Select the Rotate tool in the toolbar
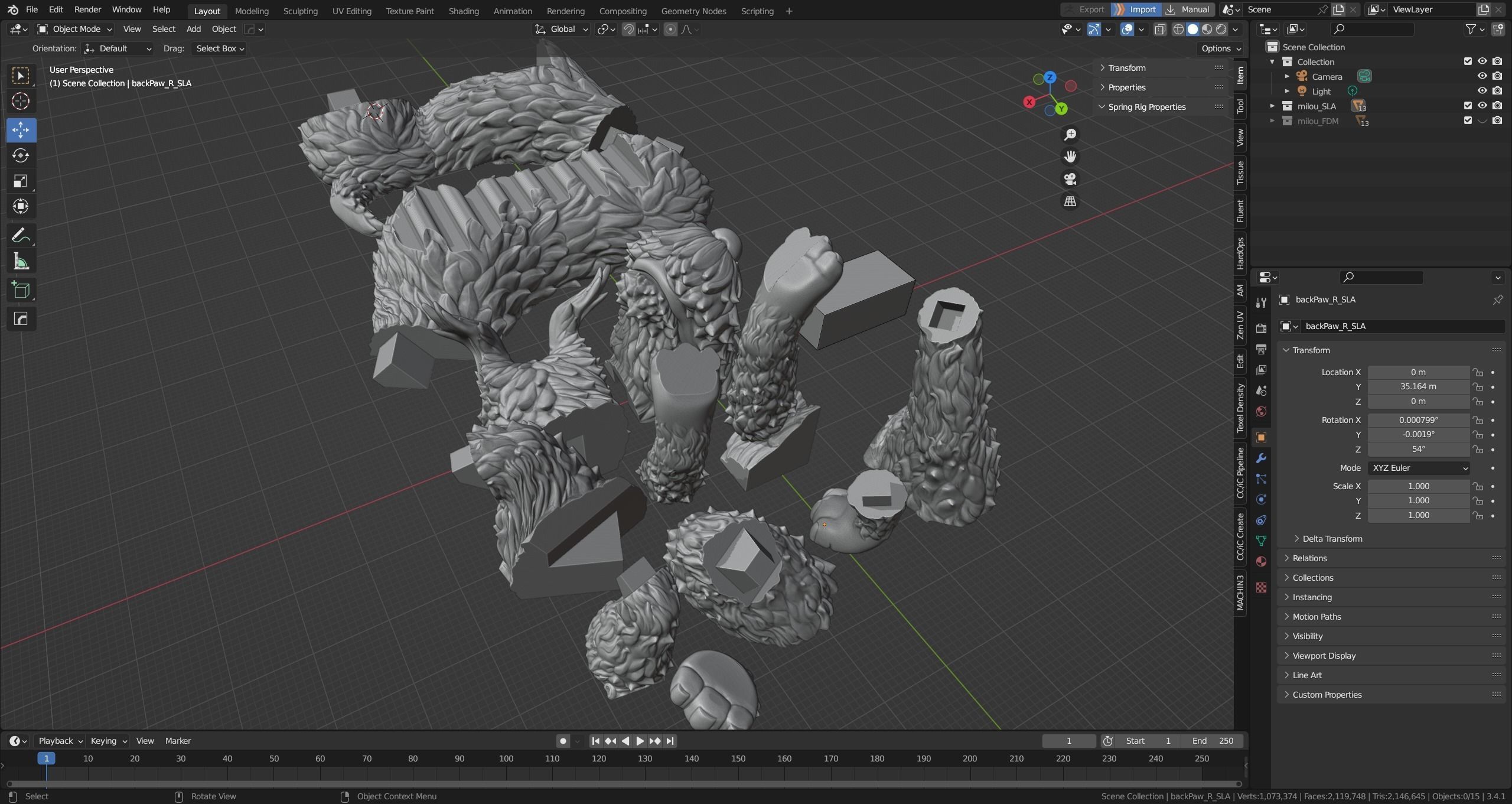Viewport: 1512px width, 804px height. (x=21, y=155)
